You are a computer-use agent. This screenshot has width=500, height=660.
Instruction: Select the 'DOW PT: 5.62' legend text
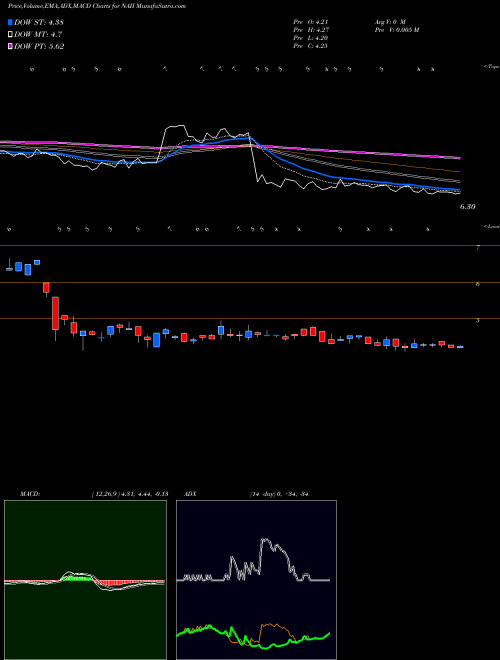pos(39,47)
